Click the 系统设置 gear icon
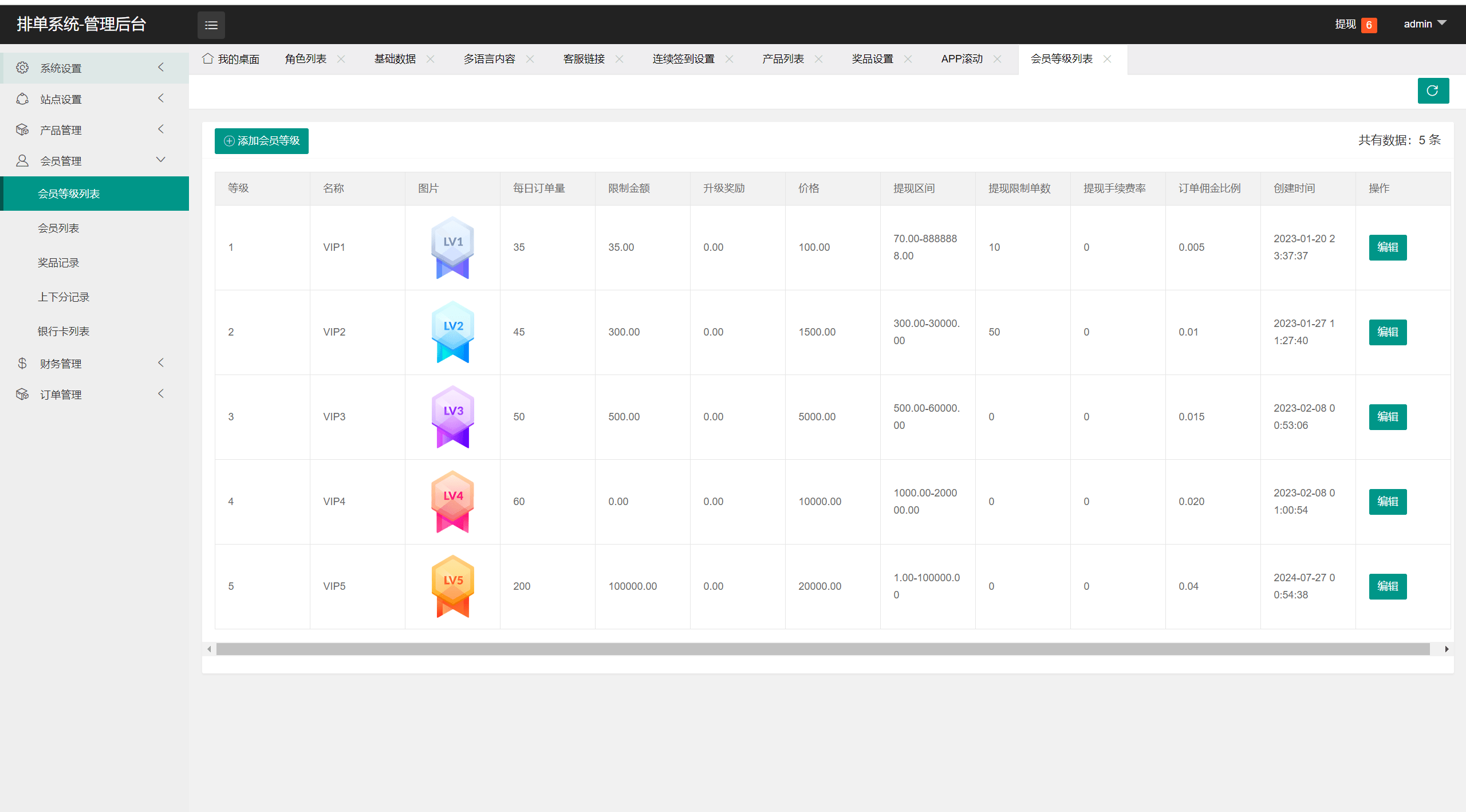The height and width of the screenshot is (812, 1466). pos(22,68)
